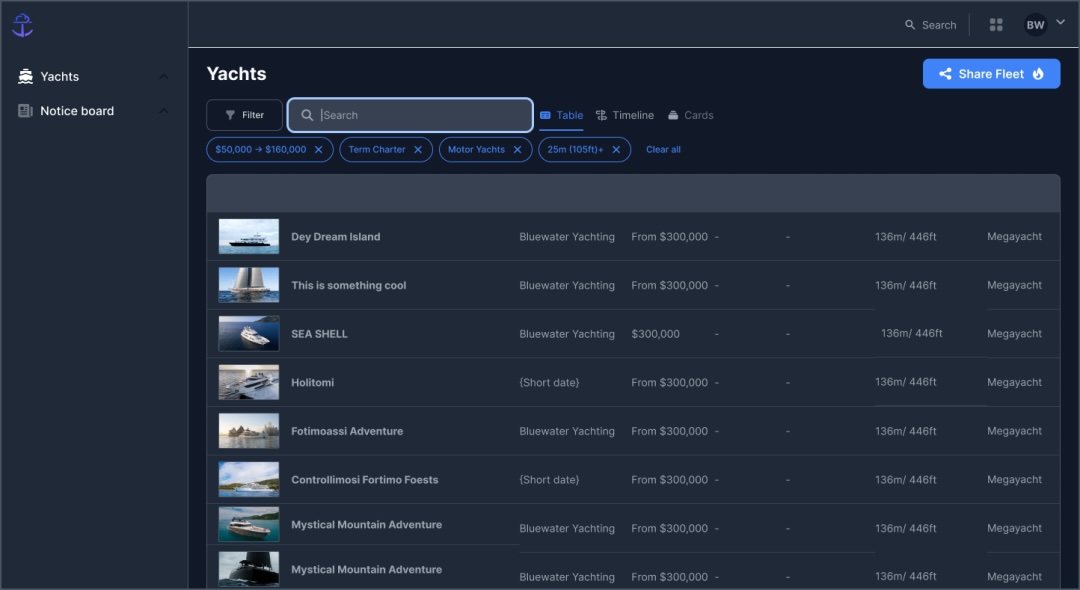Select the Table view tab
Viewport: 1080px width, 590px height.
tap(561, 115)
